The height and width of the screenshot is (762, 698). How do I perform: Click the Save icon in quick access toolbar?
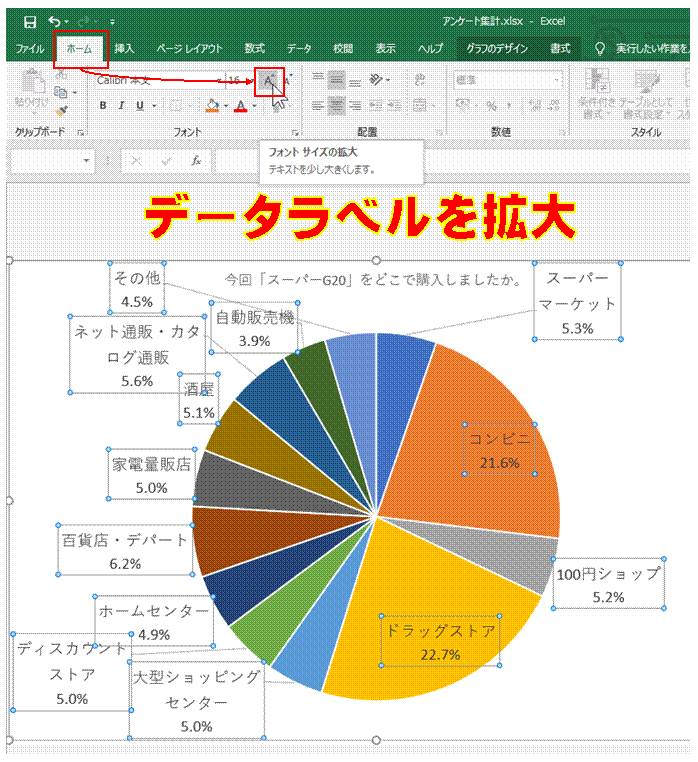pyautogui.click(x=30, y=22)
